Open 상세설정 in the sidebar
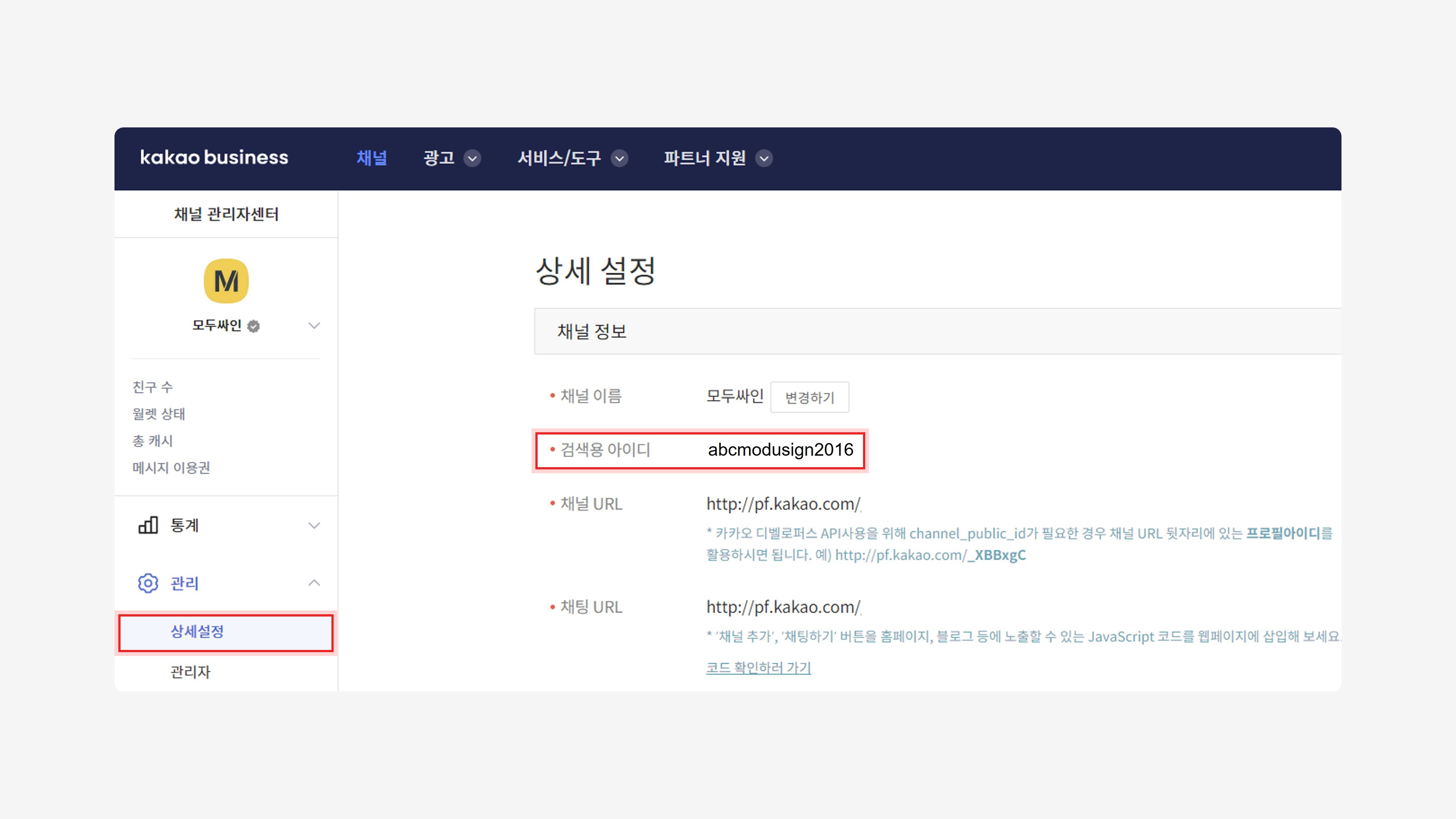 coord(198,631)
